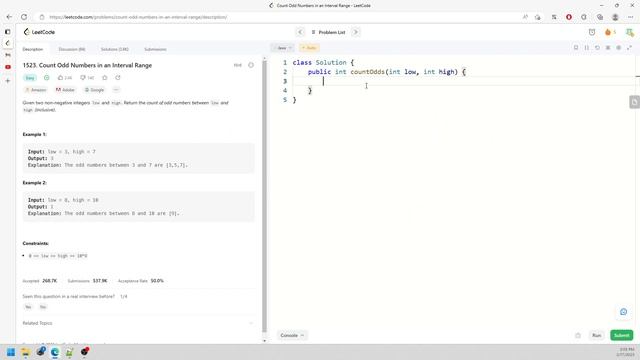Select the YouTube vertical tab

(8, 67)
